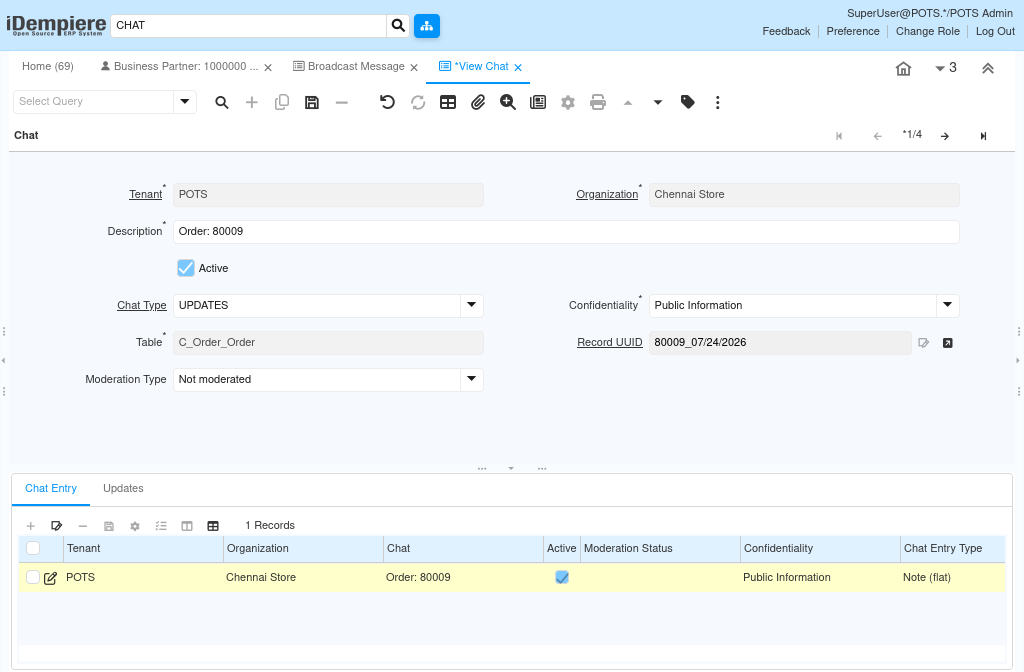Click the Refresh toolbar icon
This screenshot has width=1024, height=672.
(x=418, y=103)
